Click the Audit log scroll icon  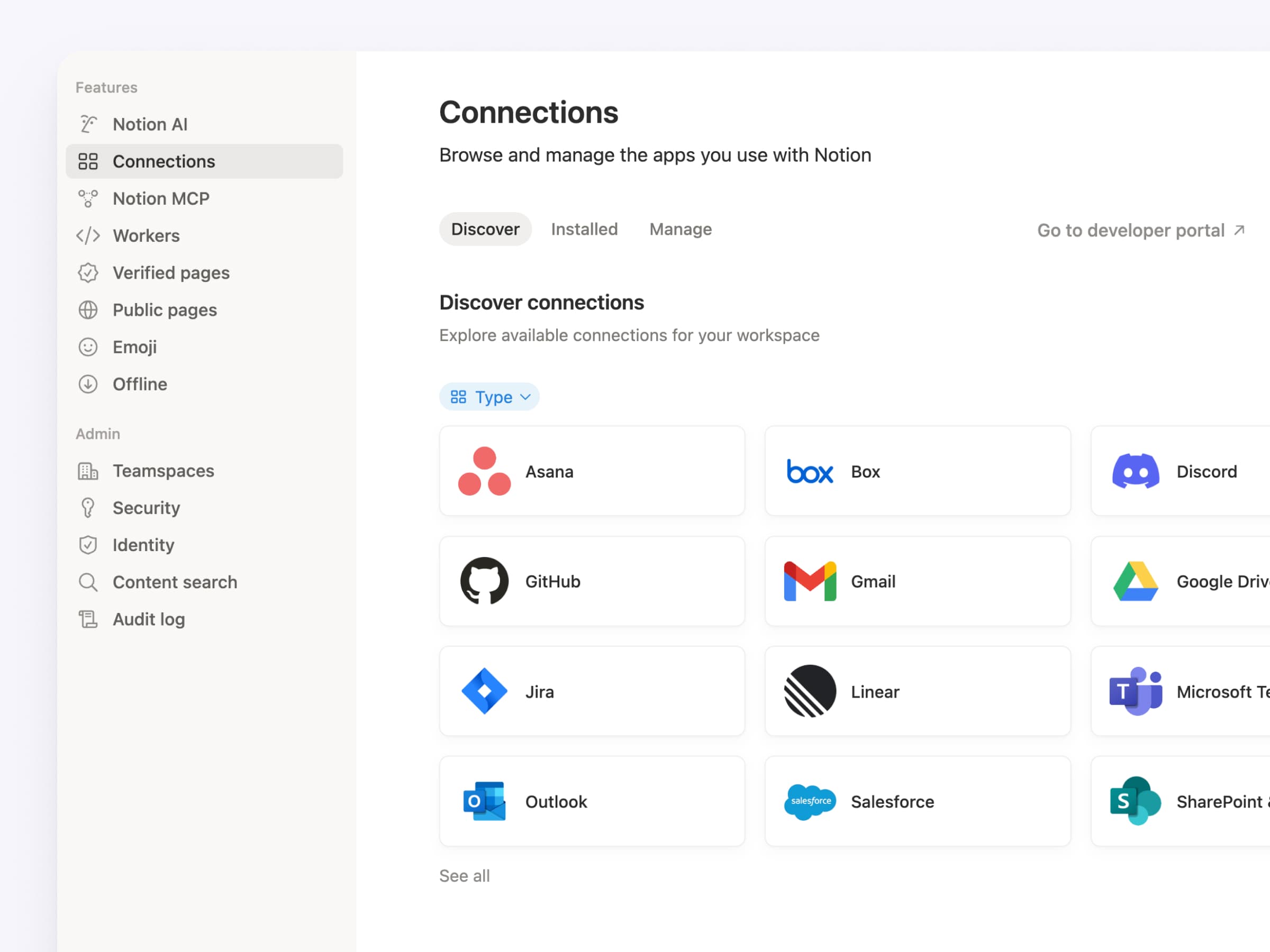pos(88,619)
